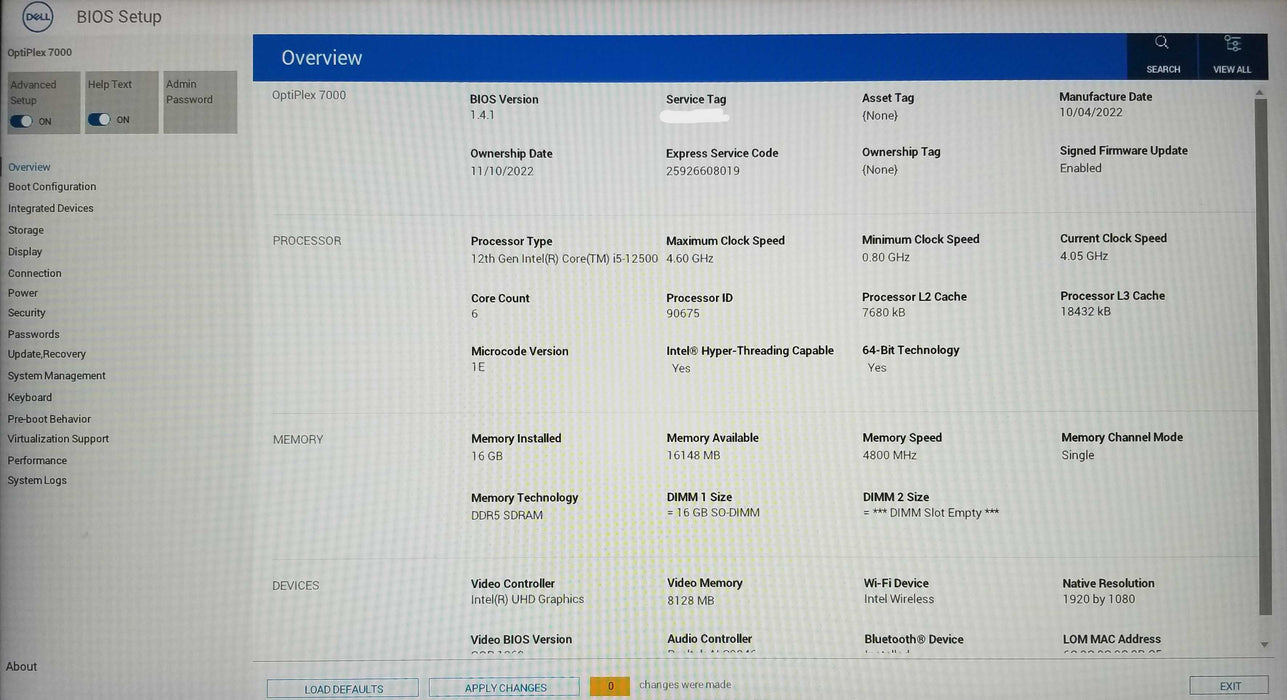Click Express Service Code 25926608019
Viewport: 1287px width, 700px height.
(x=703, y=171)
